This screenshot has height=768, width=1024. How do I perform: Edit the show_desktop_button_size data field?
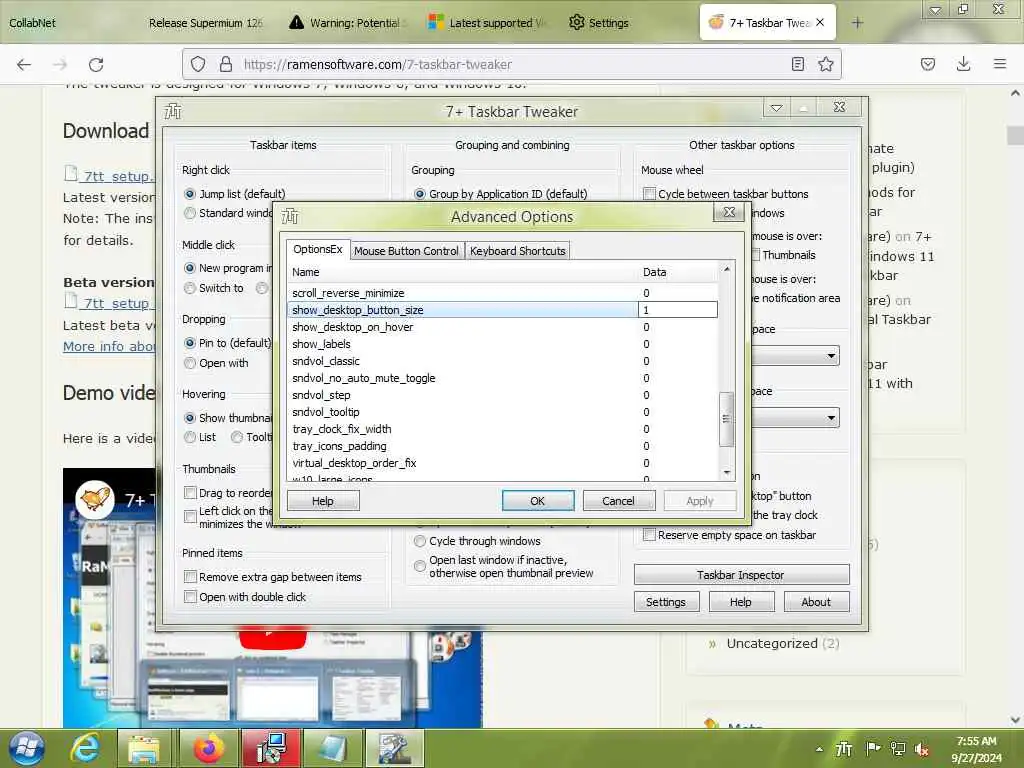(x=678, y=310)
